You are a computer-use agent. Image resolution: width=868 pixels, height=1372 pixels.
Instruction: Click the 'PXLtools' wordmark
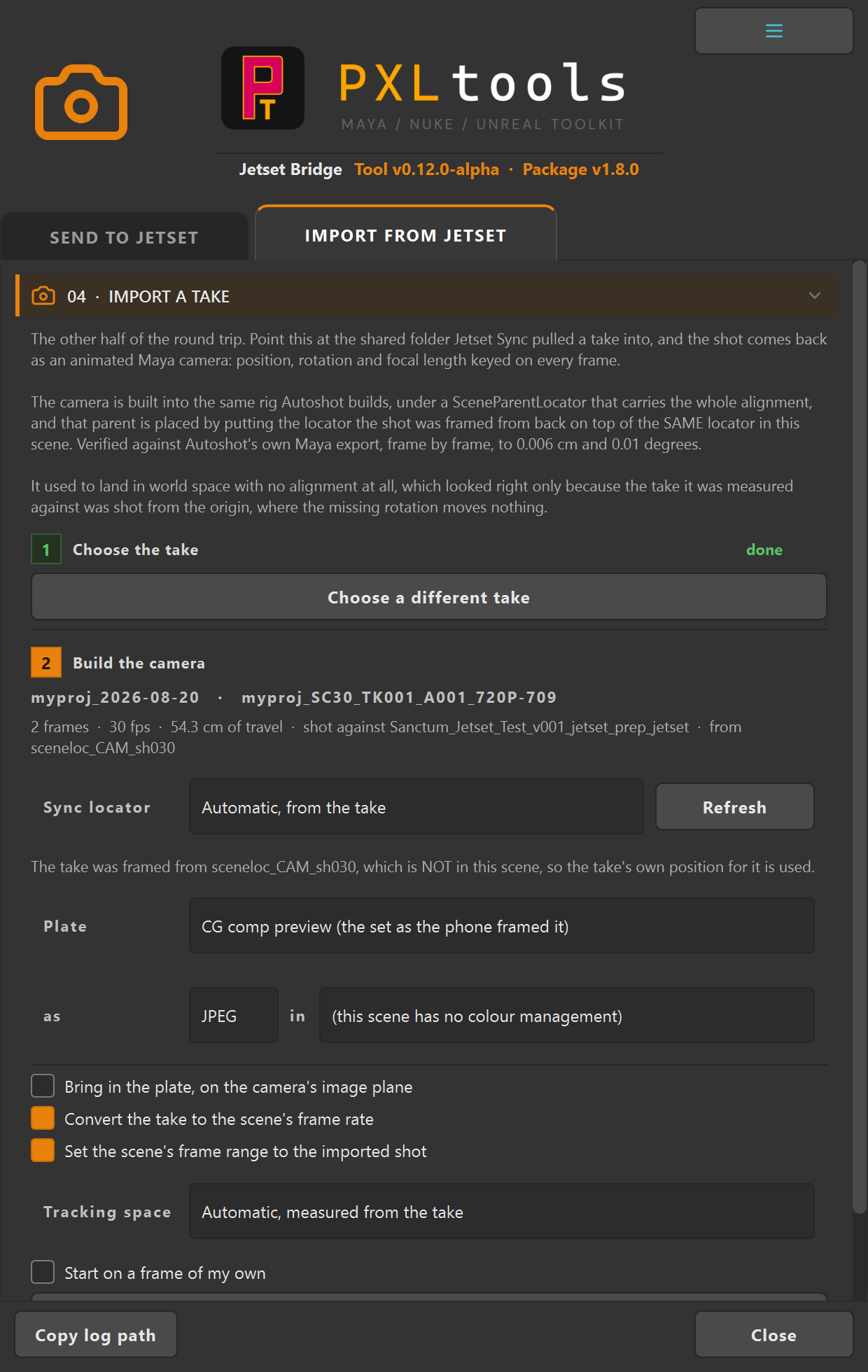[x=482, y=83]
